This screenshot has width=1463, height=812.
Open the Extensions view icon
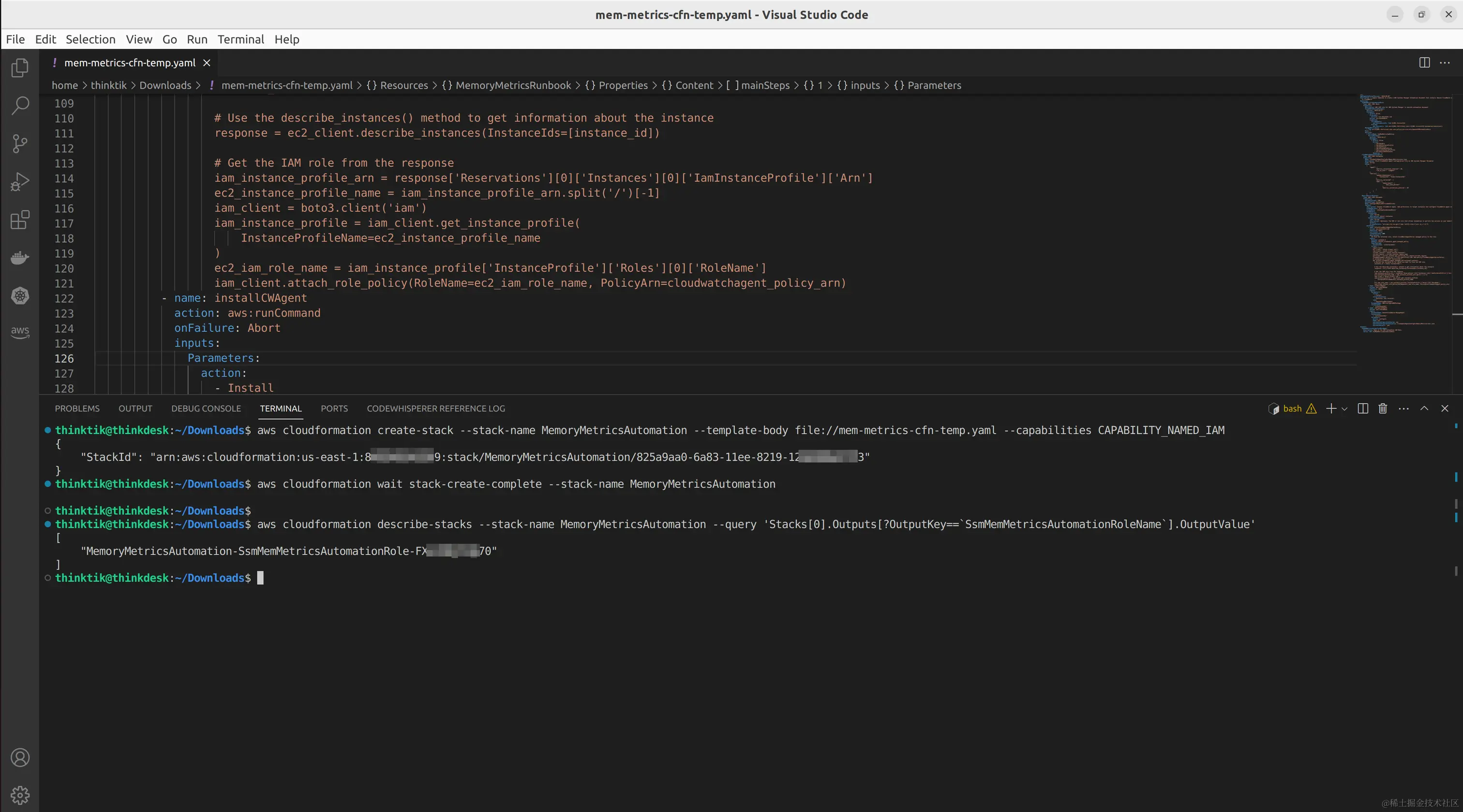click(20, 220)
